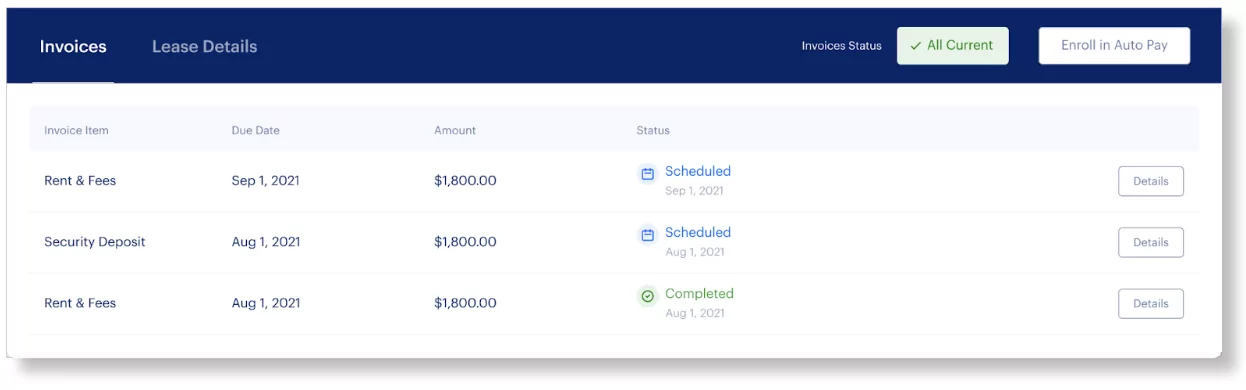Click the calendar icon for Security Deposit status
Screen dimensions: 1246x390
(x=647, y=235)
